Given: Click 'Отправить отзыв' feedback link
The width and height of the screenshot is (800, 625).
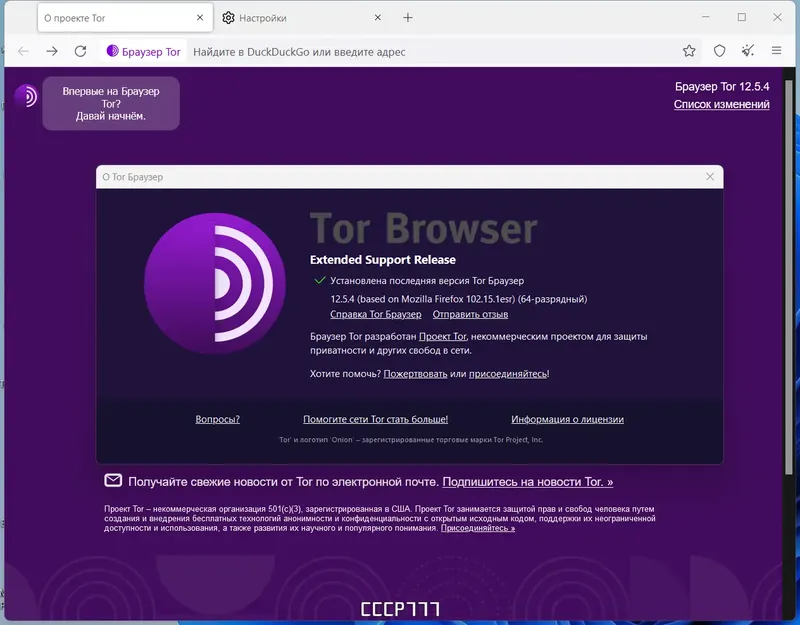Looking at the screenshot, I should [x=470, y=314].
